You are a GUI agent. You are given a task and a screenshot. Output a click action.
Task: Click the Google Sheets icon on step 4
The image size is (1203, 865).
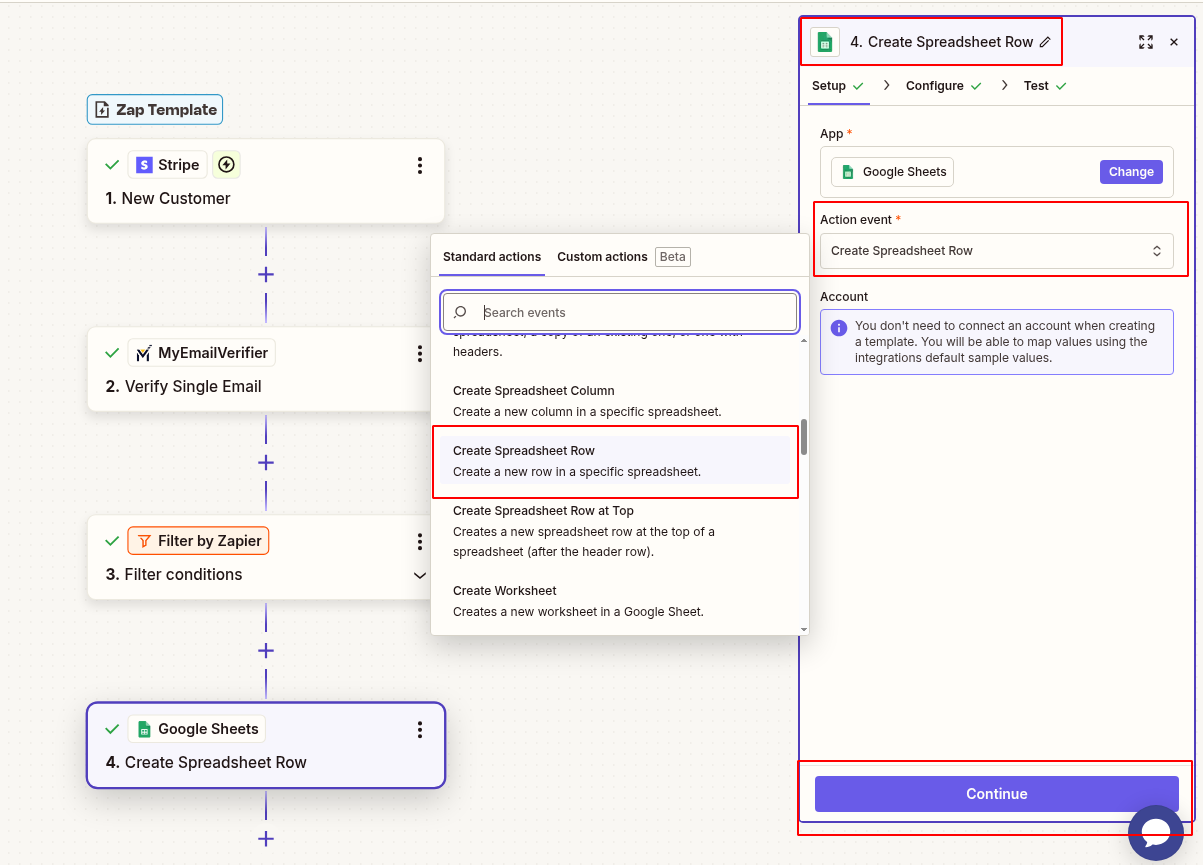point(146,728)
